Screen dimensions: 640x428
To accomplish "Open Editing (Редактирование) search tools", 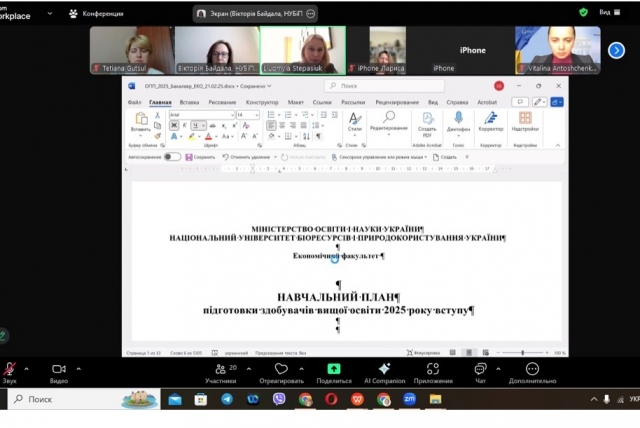I will (389, 122).
